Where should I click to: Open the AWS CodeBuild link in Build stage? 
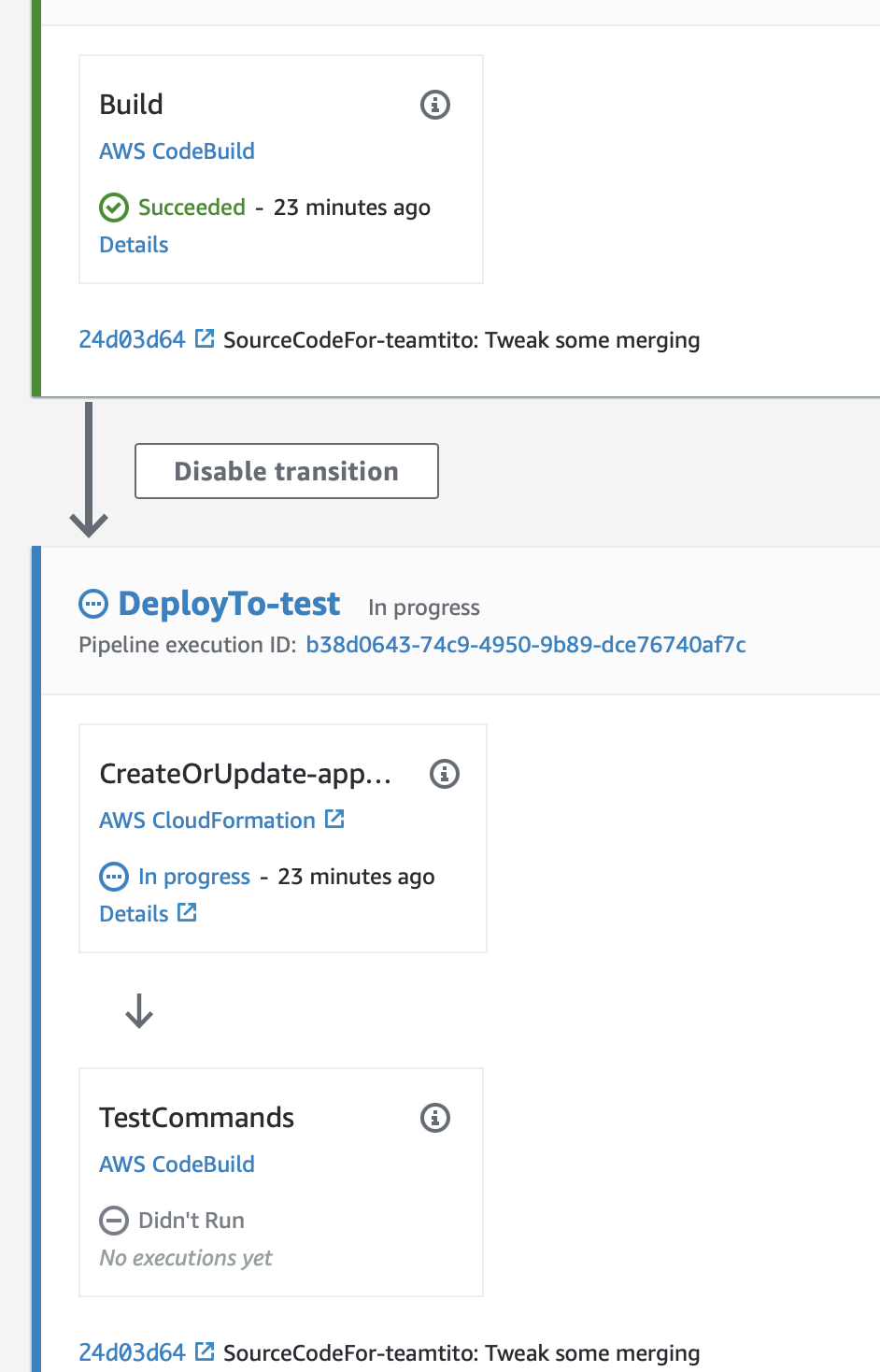[x=177, y=150]
